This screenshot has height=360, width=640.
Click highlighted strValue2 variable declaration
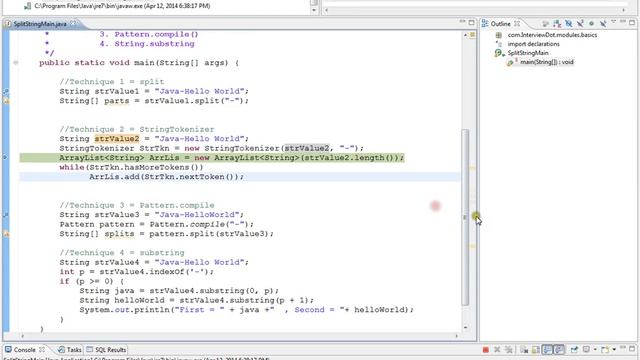pos(117,139)
